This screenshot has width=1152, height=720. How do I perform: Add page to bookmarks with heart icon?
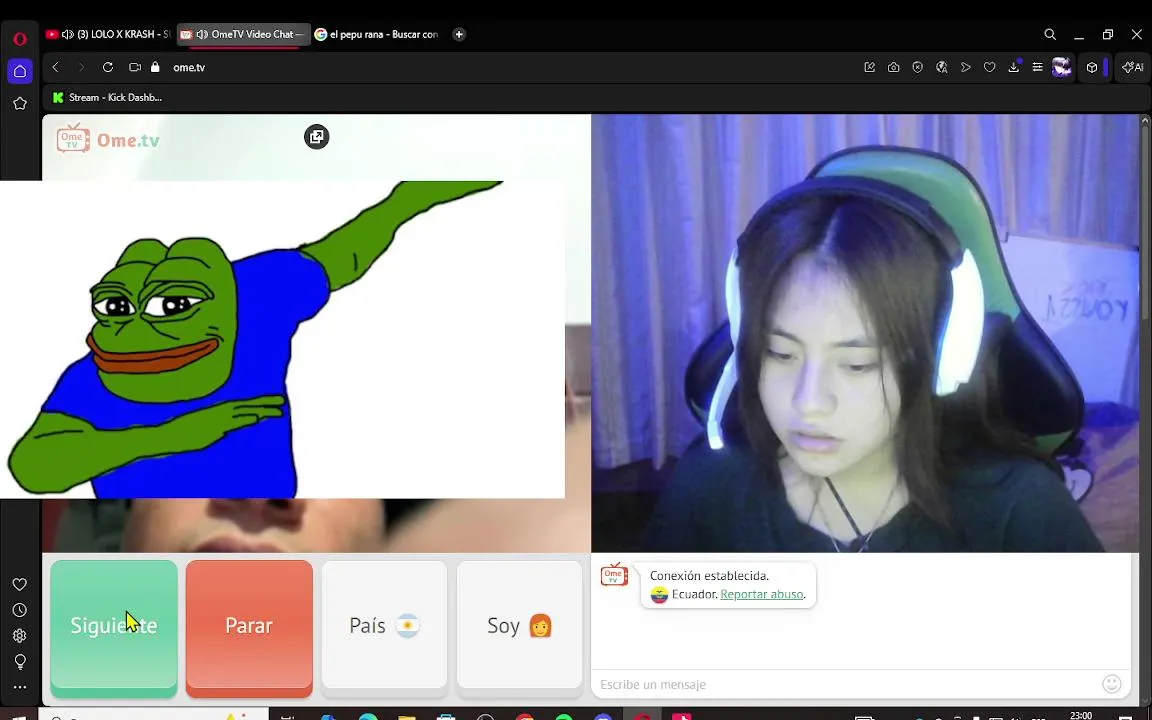(990, 67)
